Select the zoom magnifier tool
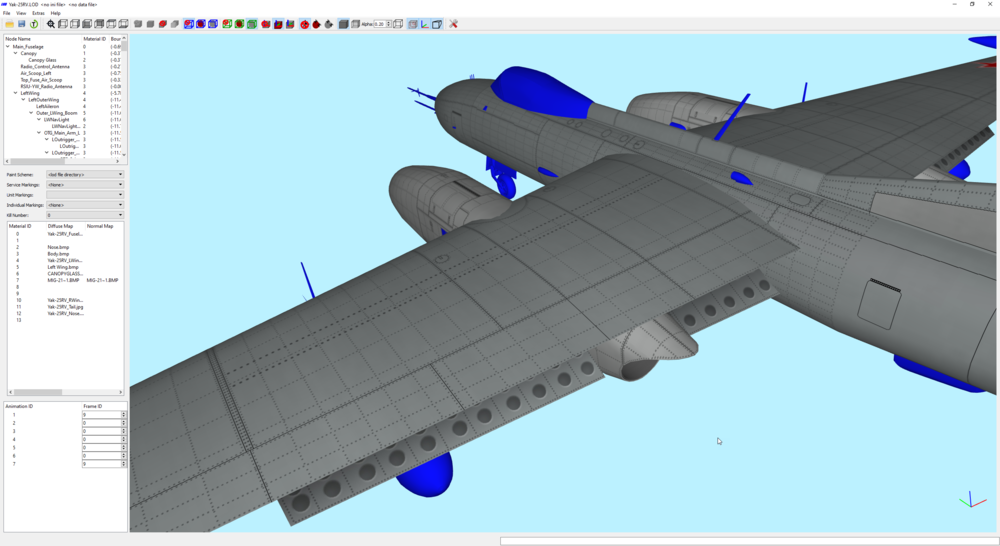 pos(50,24)
